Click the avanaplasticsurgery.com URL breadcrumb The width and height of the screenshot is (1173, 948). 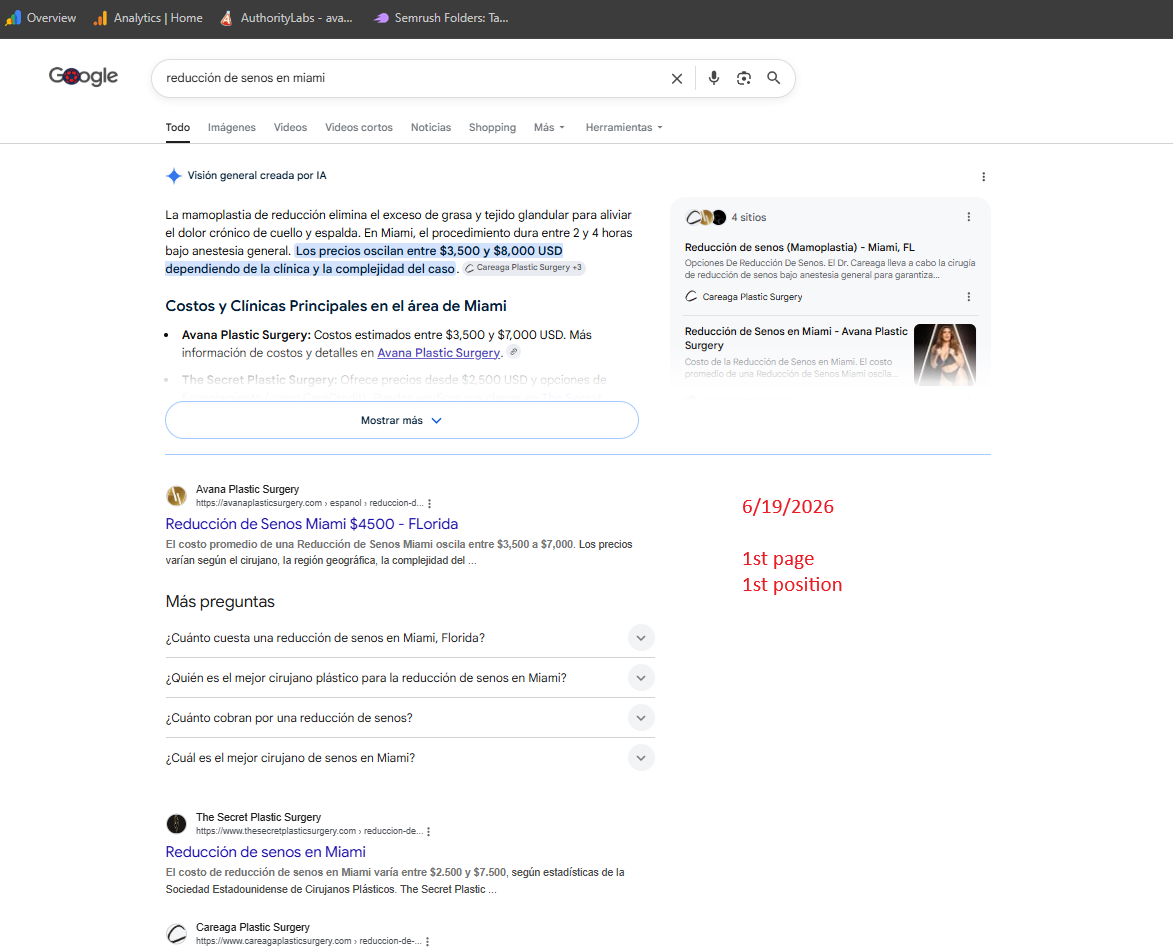click(310, 504)
